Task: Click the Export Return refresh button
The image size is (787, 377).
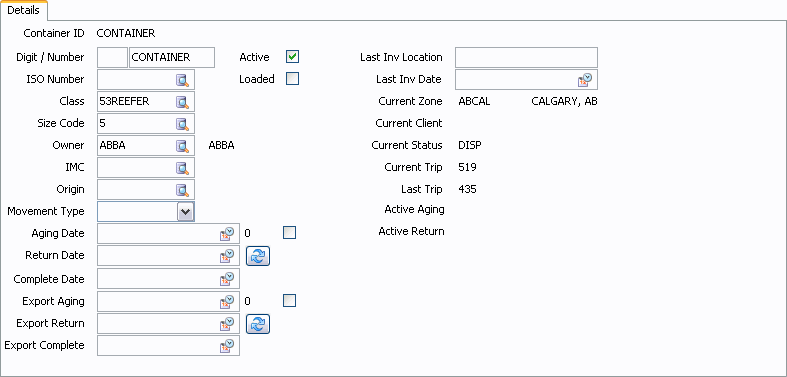Action: point(258,324)
